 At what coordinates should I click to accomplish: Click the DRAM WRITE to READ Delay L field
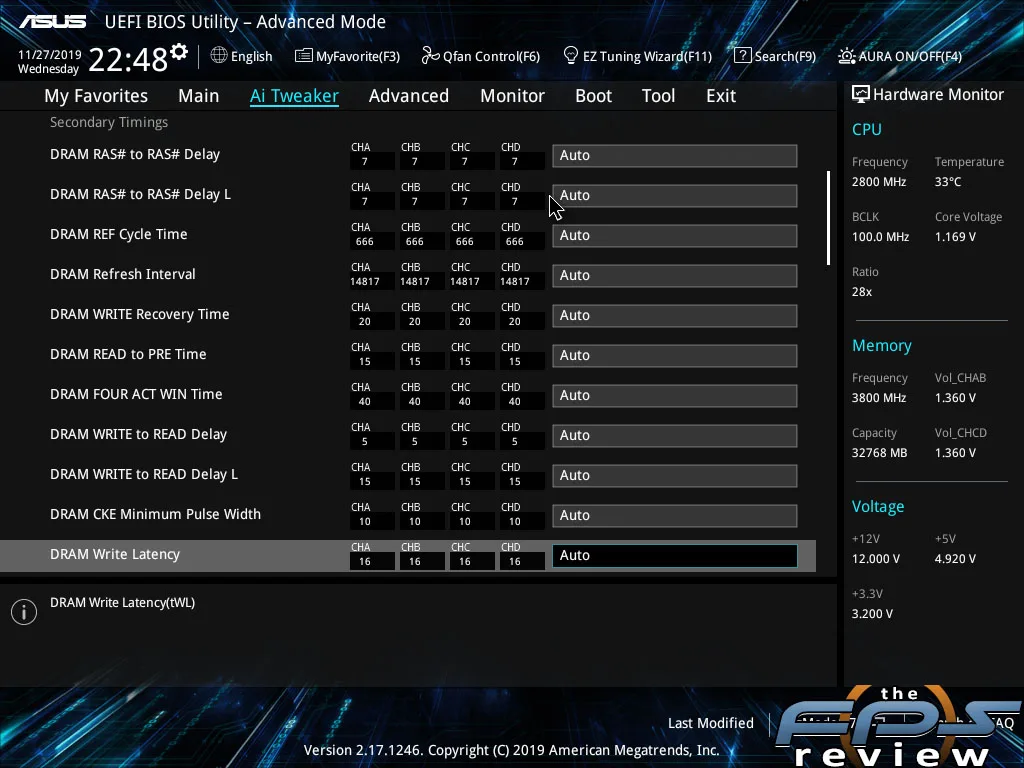675,475
